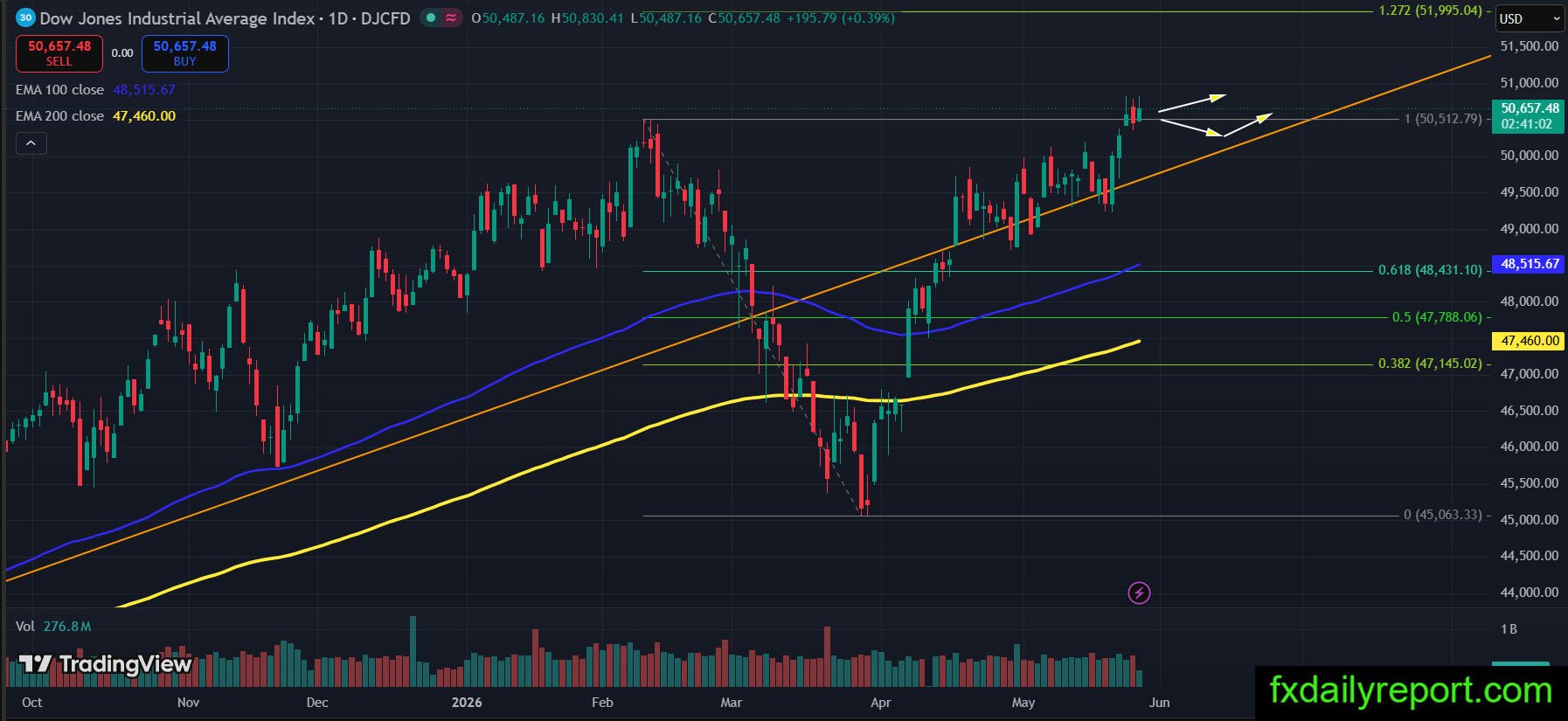Click the EMA 100 legend value 48,515.67
Viewport: 1568px width, 721px height.
144,90
